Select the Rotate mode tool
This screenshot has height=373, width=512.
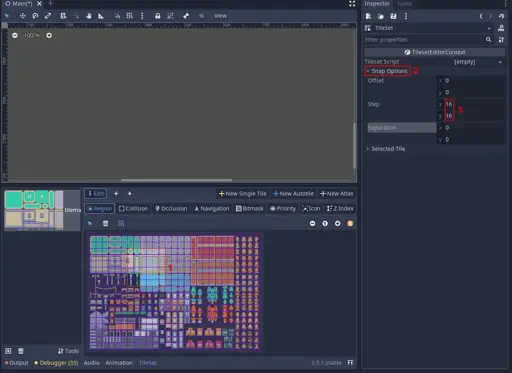(35, 16)
